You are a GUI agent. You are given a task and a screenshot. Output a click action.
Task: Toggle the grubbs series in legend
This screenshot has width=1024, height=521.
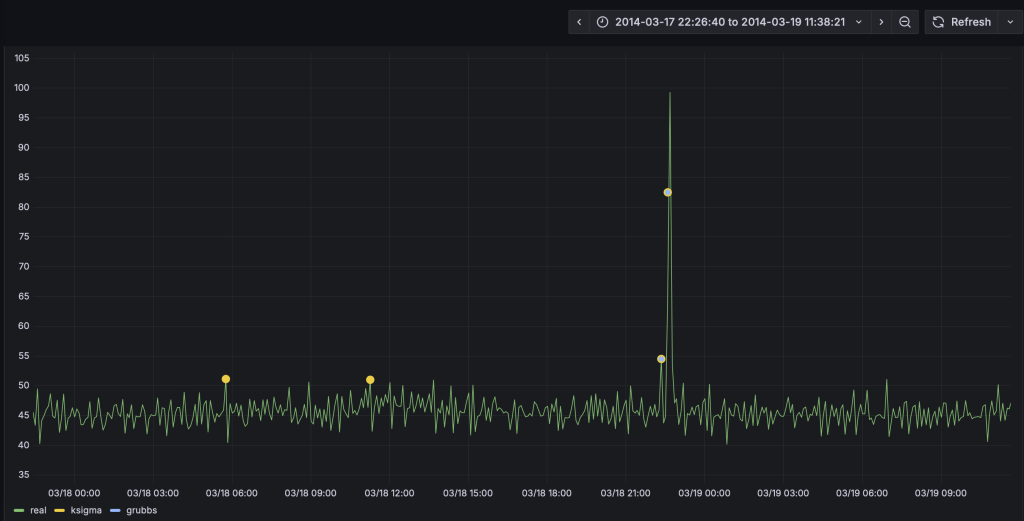coord(141,510)
